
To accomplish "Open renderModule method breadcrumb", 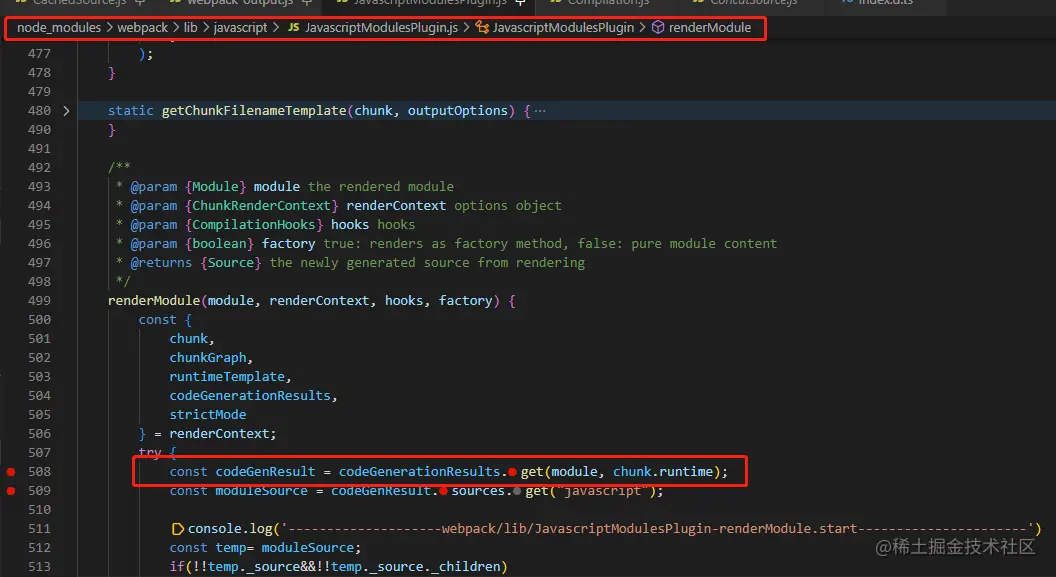I will click(710, 28).
